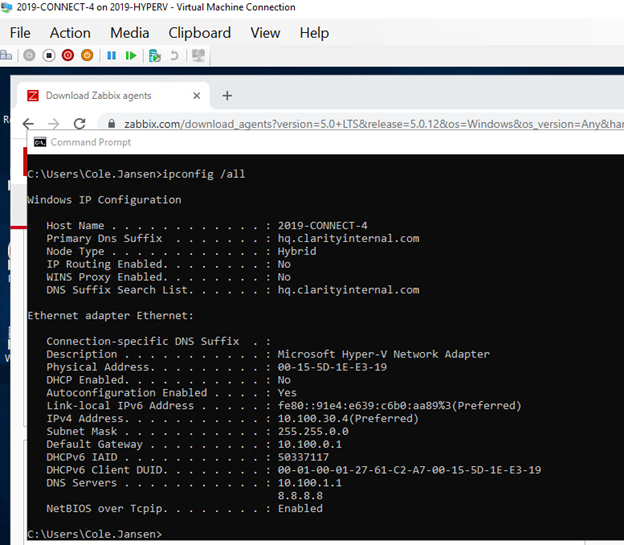Go back in the browser

coord(28,124)
